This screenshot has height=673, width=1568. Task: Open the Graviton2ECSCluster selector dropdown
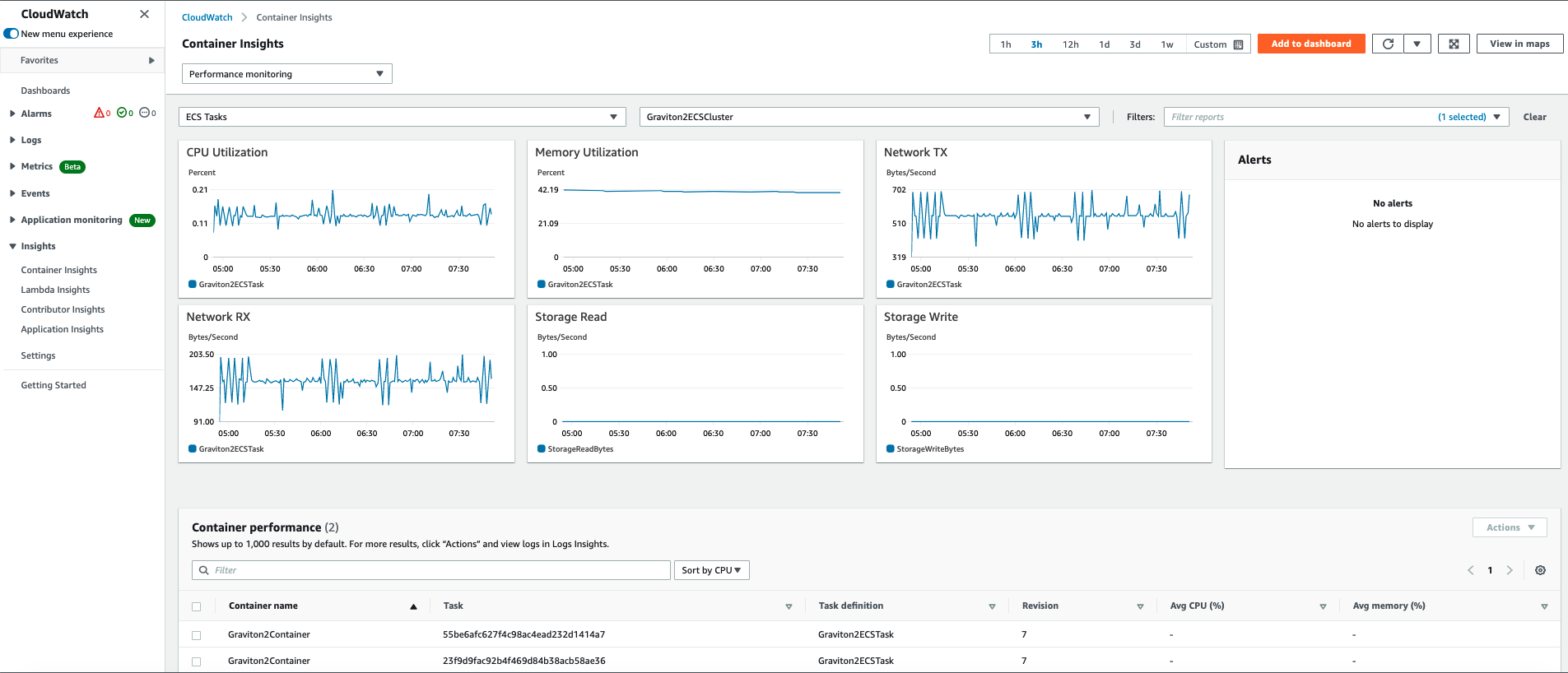tap(869, 117)
